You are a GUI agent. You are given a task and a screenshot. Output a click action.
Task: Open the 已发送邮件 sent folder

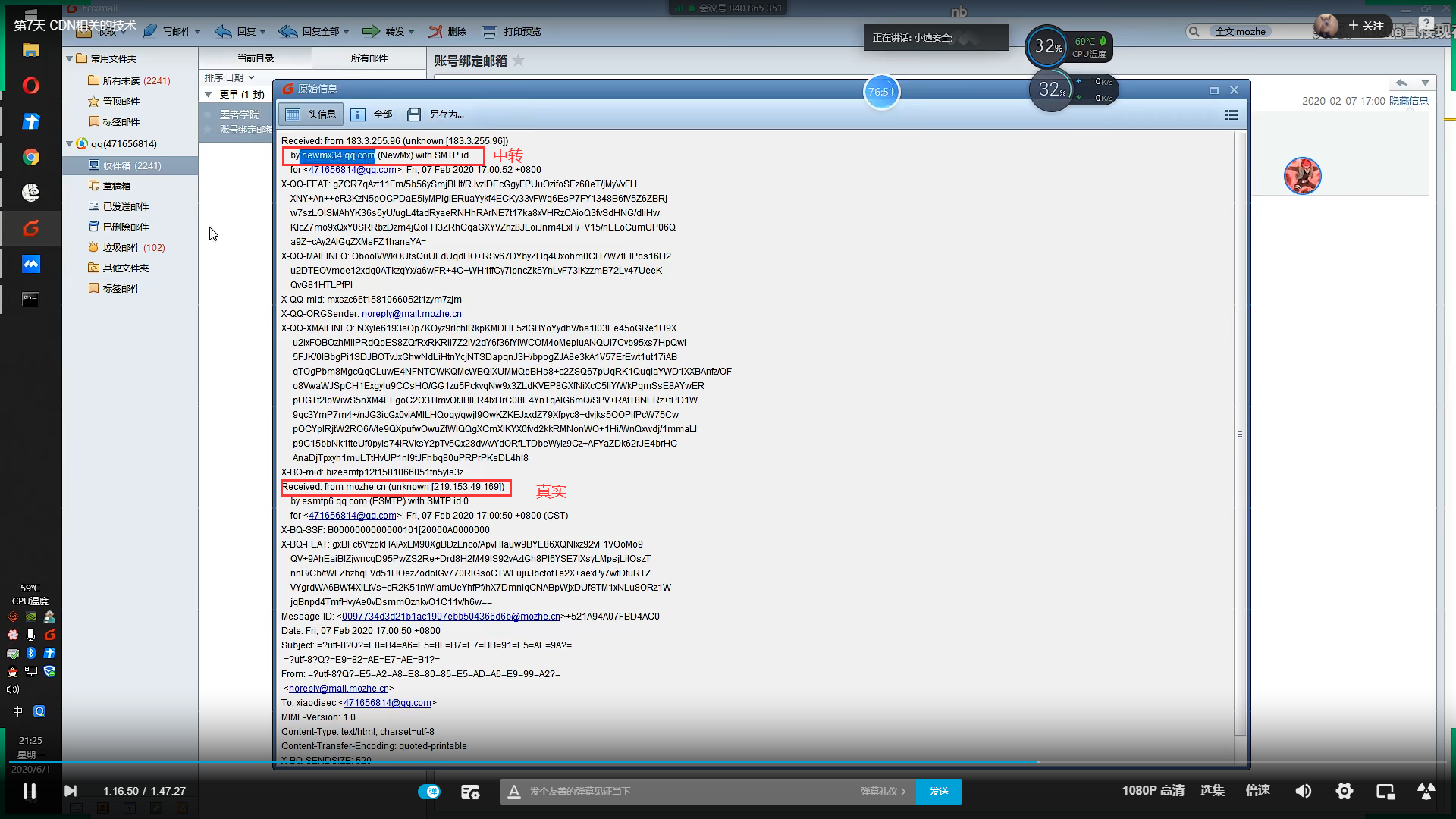[118, 206]
